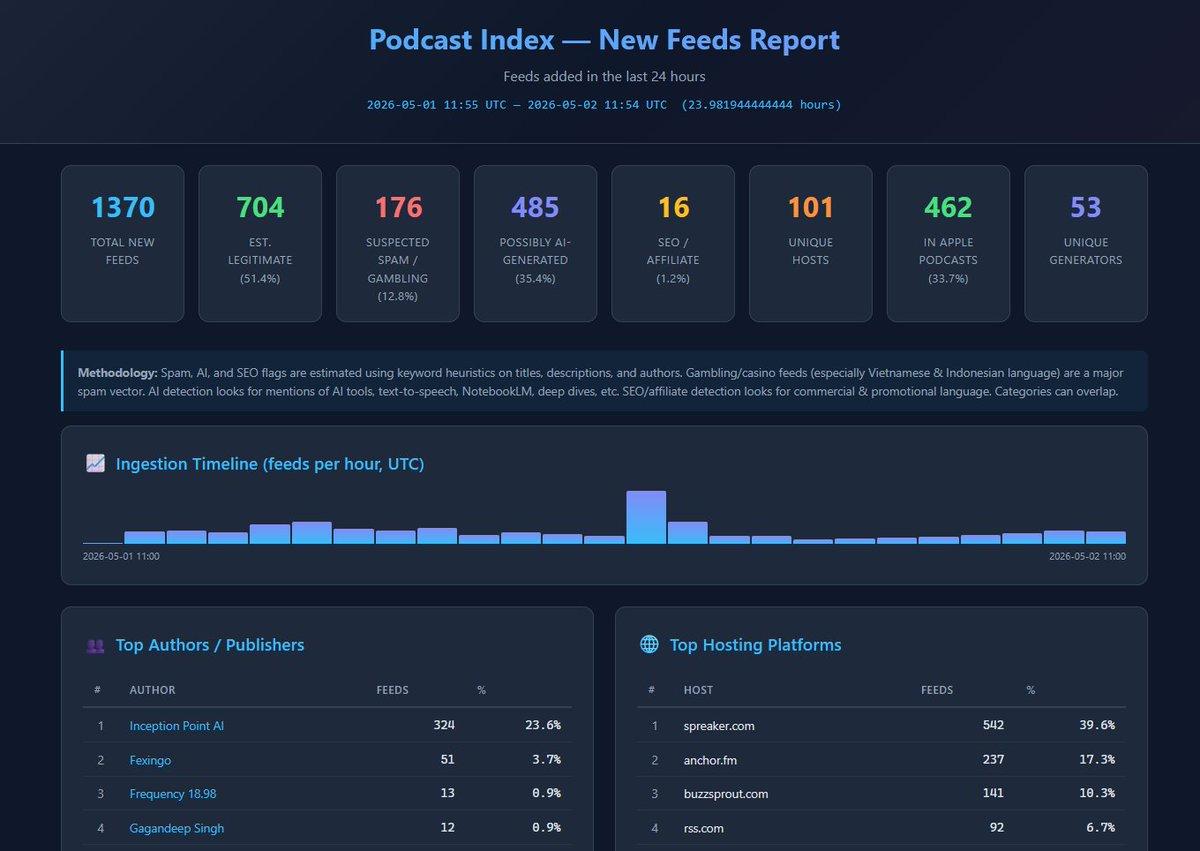Select the Possibly AI-Generated stat card
Viewport: 1200px width, 851px height.
tap(535, 244)
